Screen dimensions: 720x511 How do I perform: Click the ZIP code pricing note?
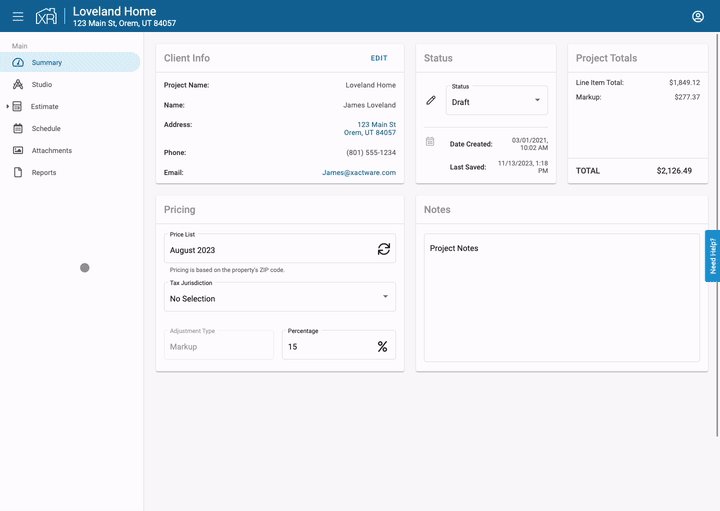227,270
